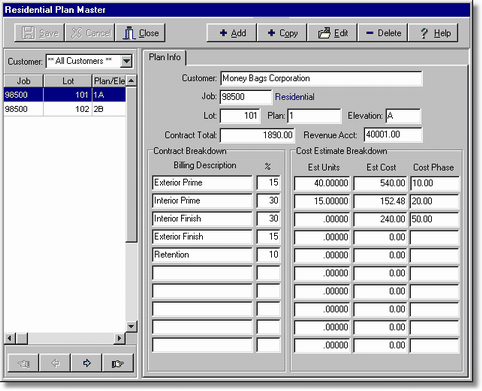Screen dimensions: 482x391
Task: Click the Lot column header
Action: tap(68, 81)
